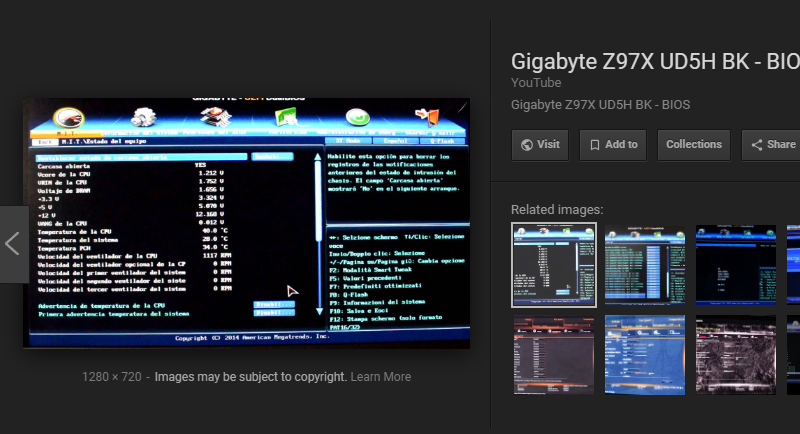Screen dimensions: 800x434
Task: Click the Temperatura de la CPU row
Action: (x=133, y=232)
